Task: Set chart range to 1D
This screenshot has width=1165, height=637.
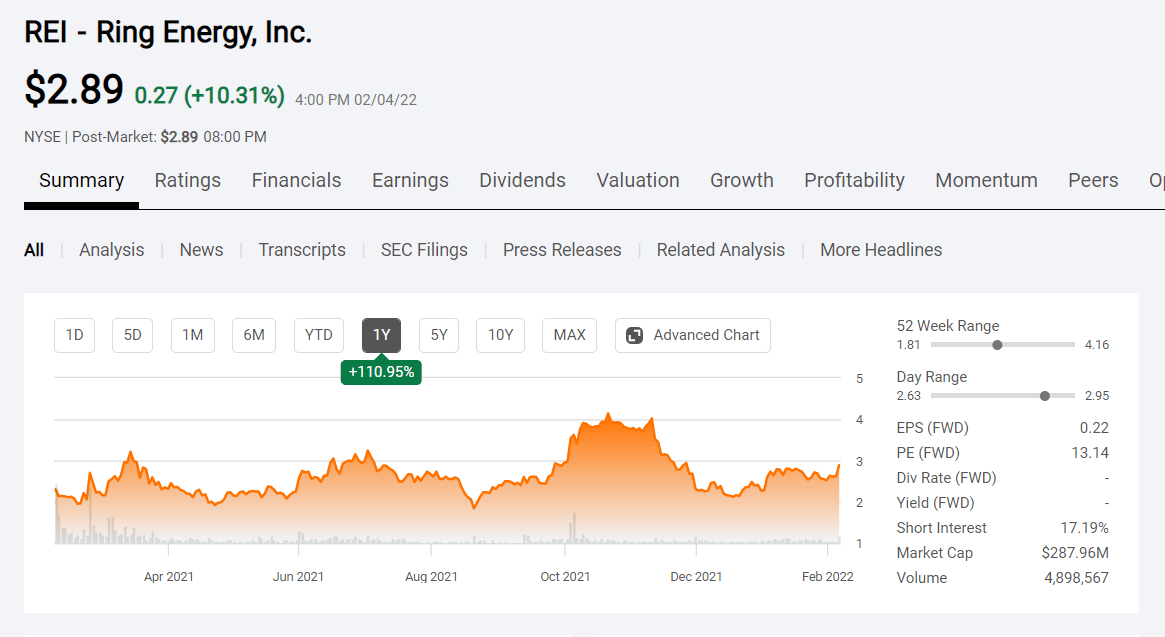Action: tap(74, 335)
